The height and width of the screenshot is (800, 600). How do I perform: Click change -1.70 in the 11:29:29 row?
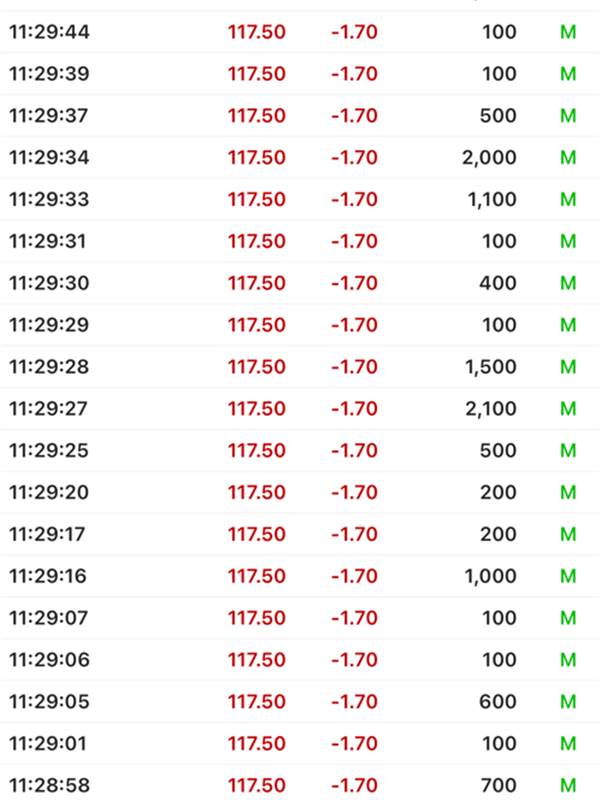pos(355,325)
